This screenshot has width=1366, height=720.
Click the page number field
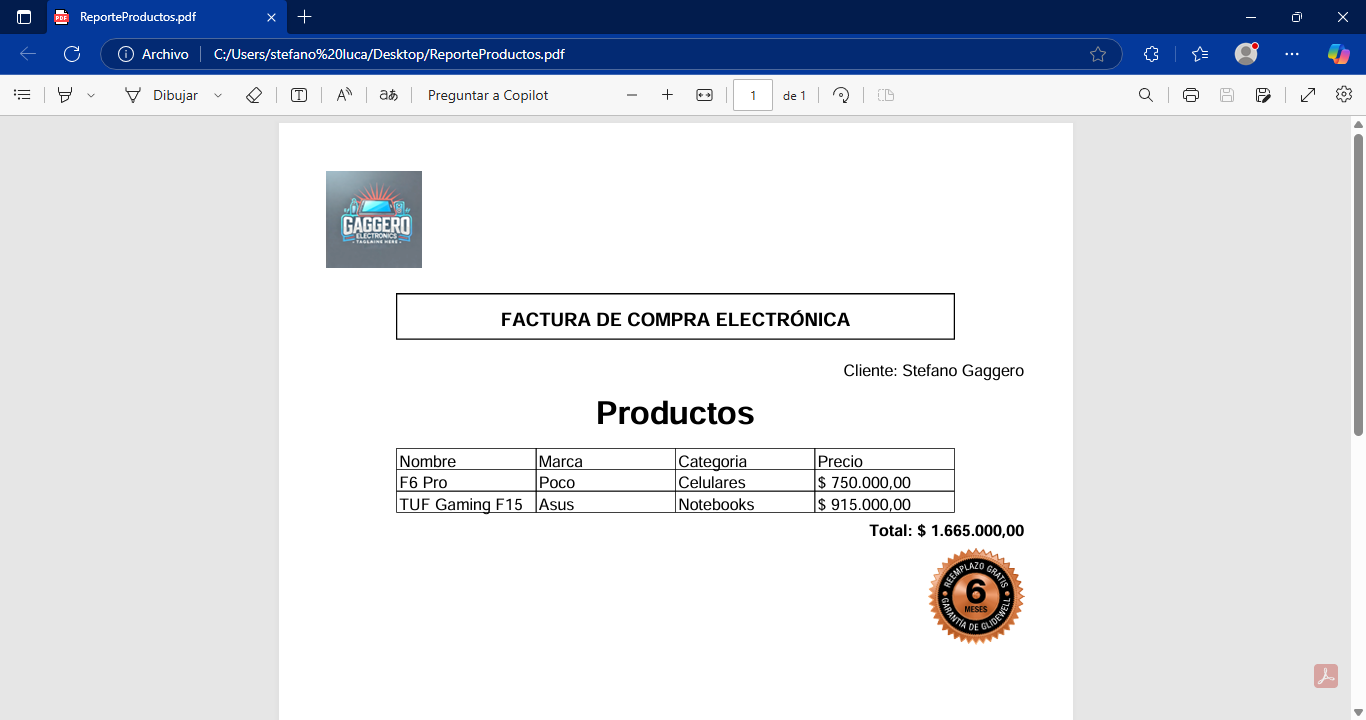click(753, 95)
